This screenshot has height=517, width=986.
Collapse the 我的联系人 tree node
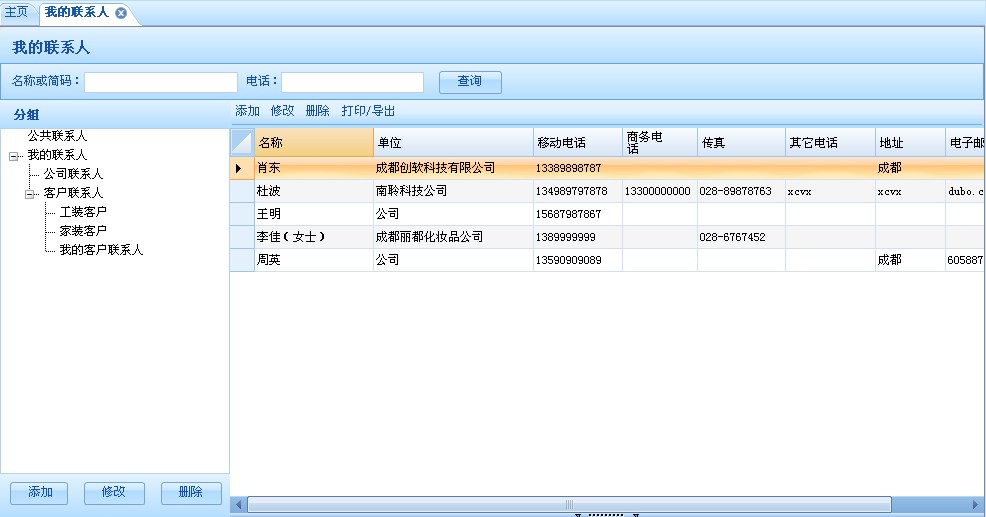coord(13,156)
